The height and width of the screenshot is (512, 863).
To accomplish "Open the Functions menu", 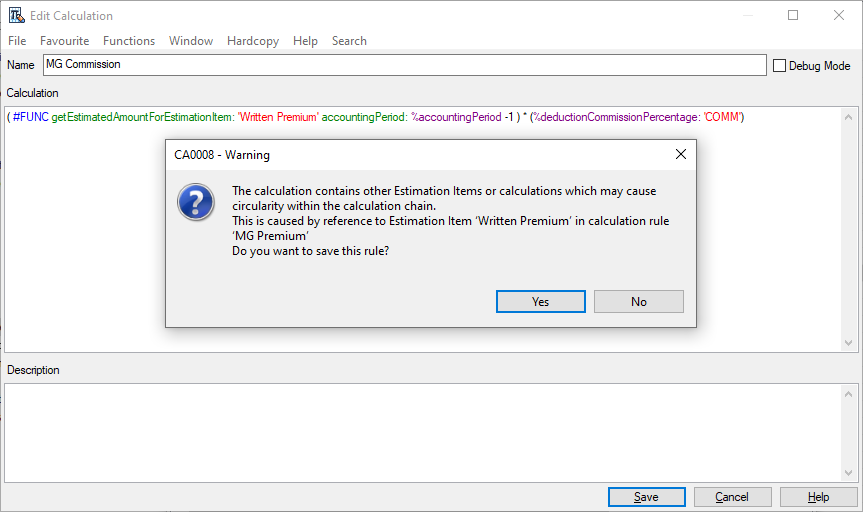I will click(129, 41).
